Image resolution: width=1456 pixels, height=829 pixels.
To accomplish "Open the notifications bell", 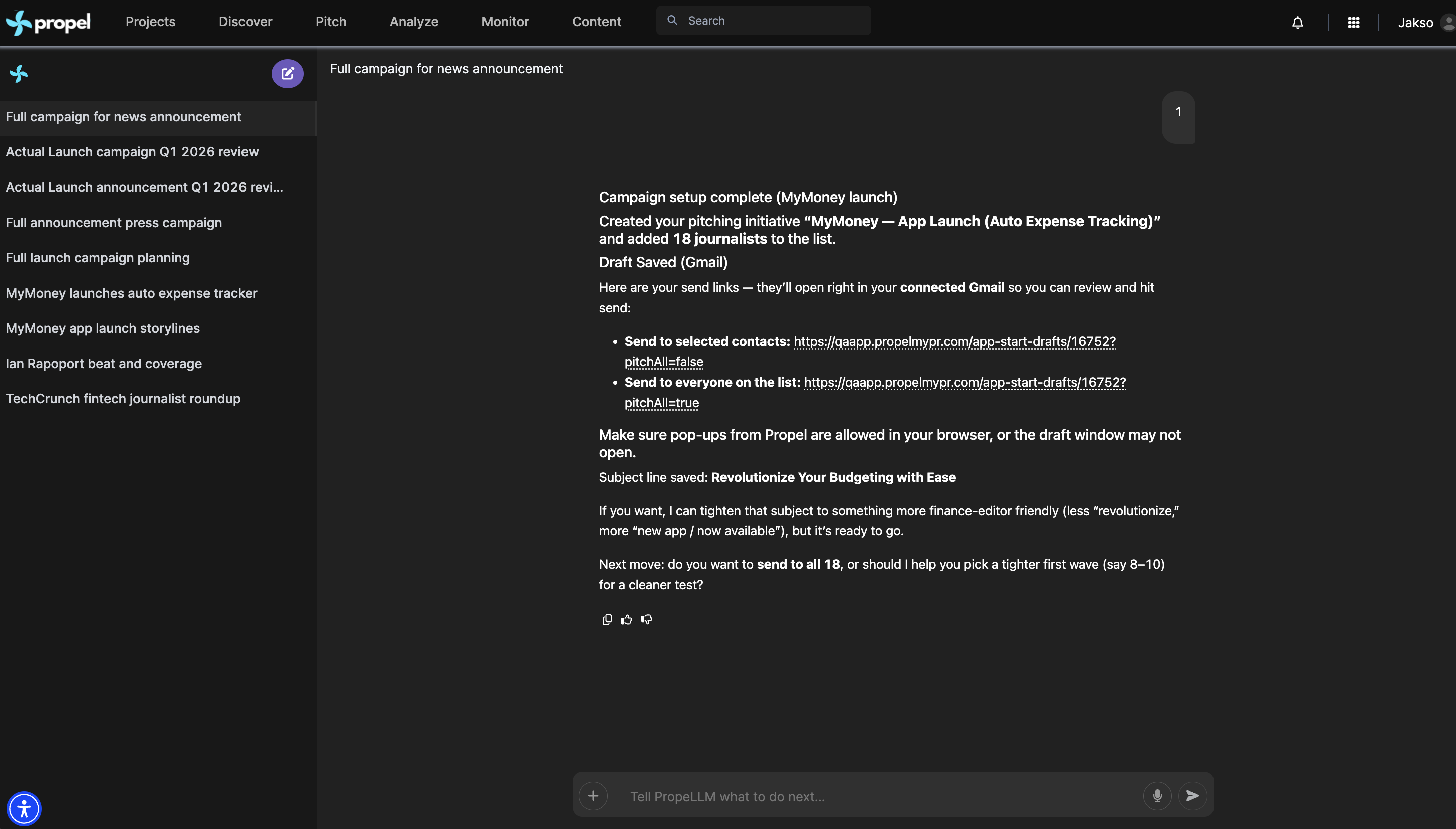I will tap(1297, 23).
